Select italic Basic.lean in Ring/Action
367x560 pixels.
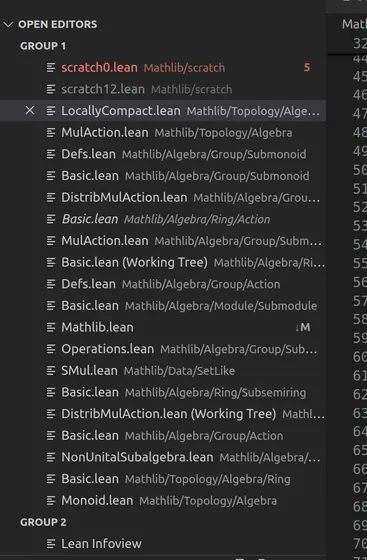163,219
